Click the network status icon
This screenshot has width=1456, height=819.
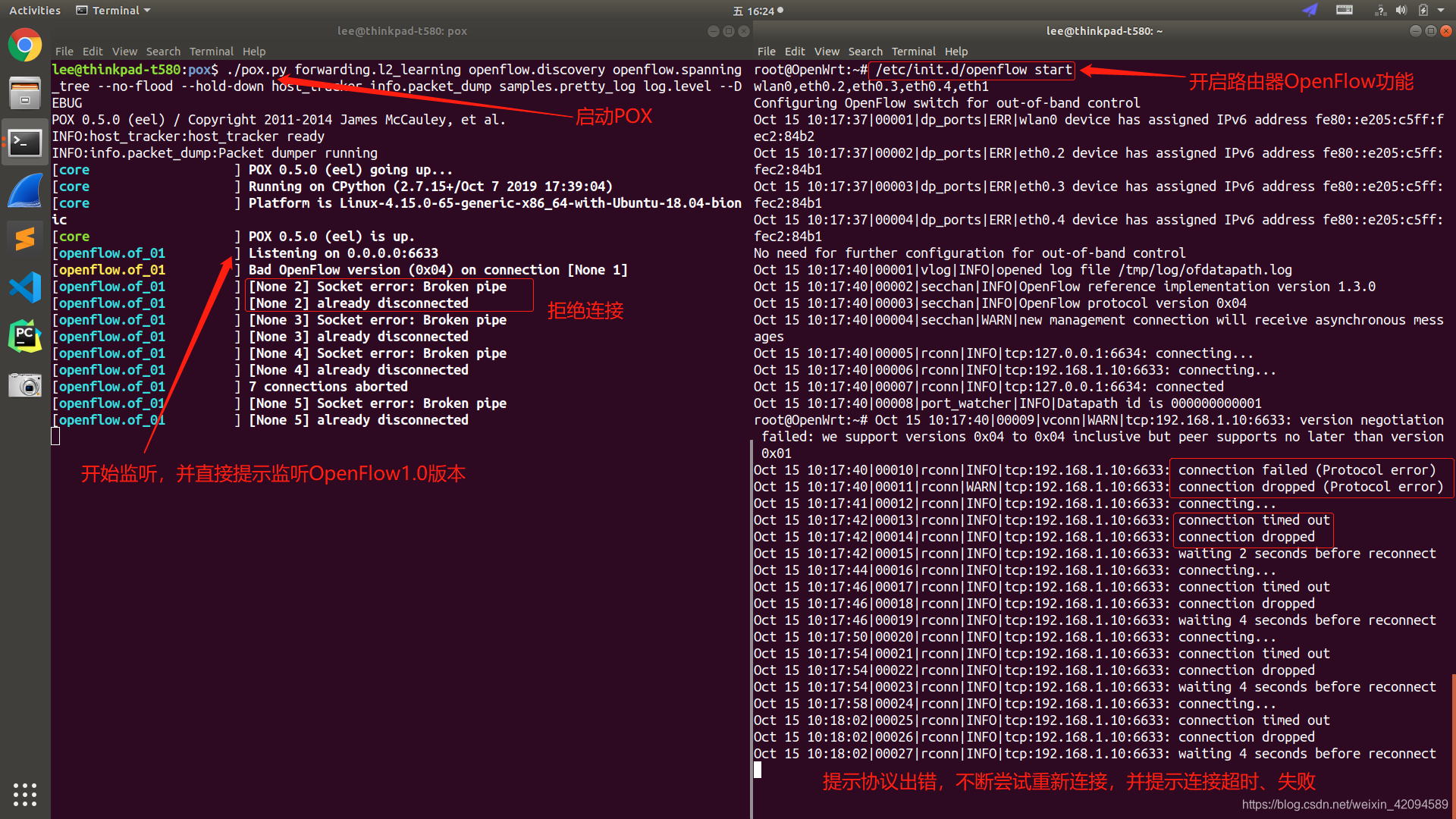coord(1380,10)
